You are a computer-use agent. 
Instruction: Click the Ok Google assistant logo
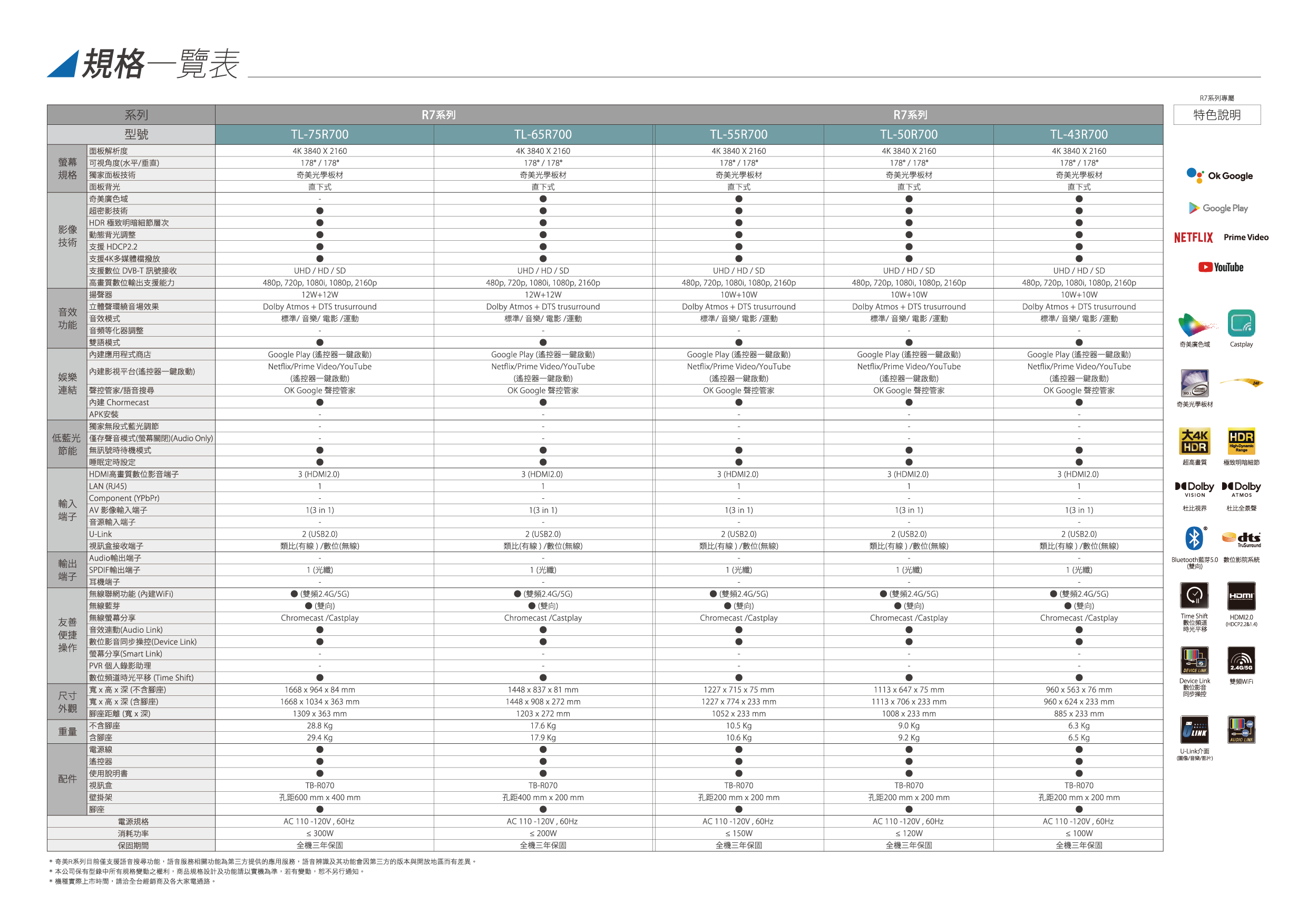(x=1219, y=175)
